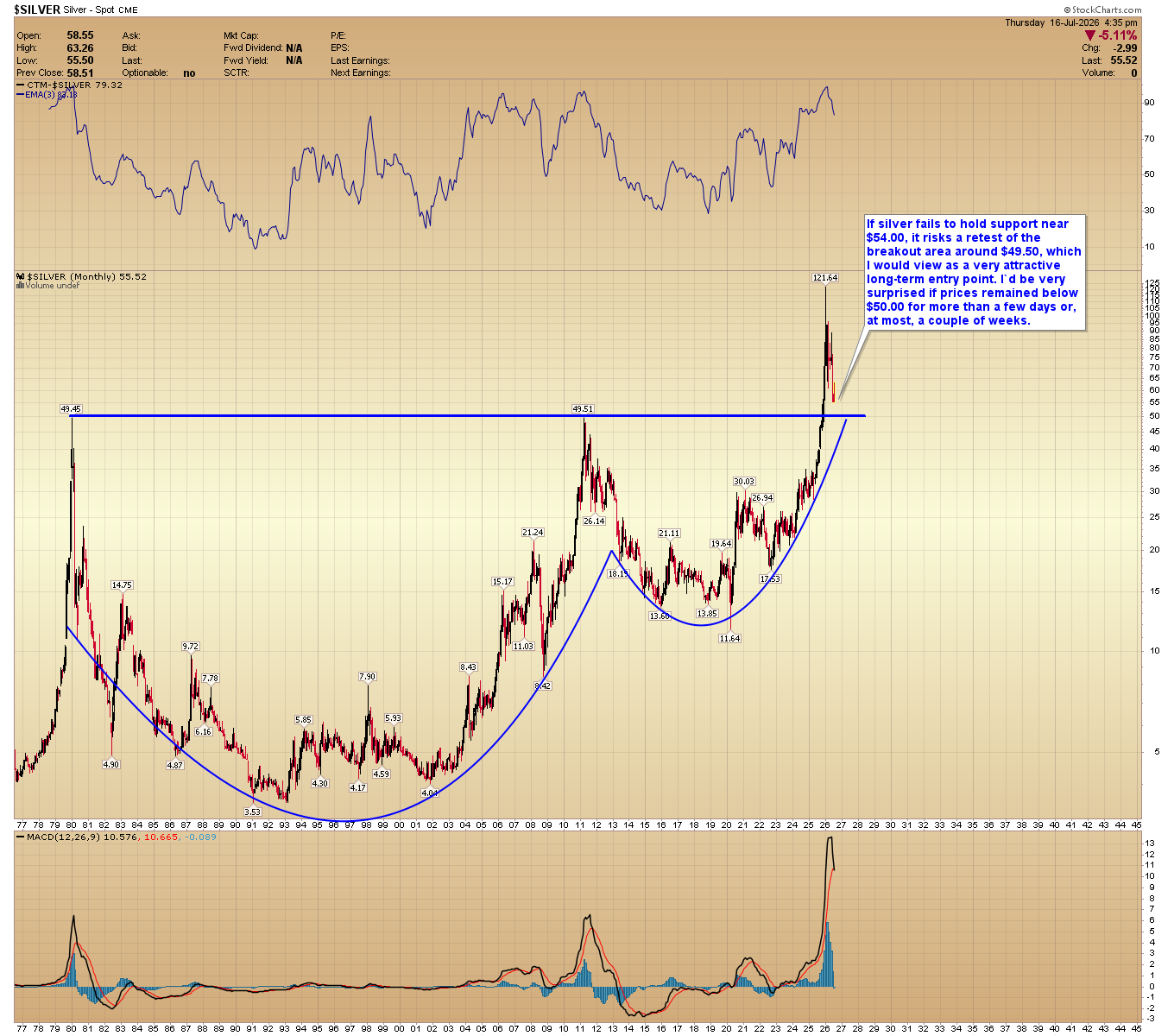Click the 9.72 price label
Image resolution: width=1174 pixels, height=1036 pixels.
click(190, 647)
